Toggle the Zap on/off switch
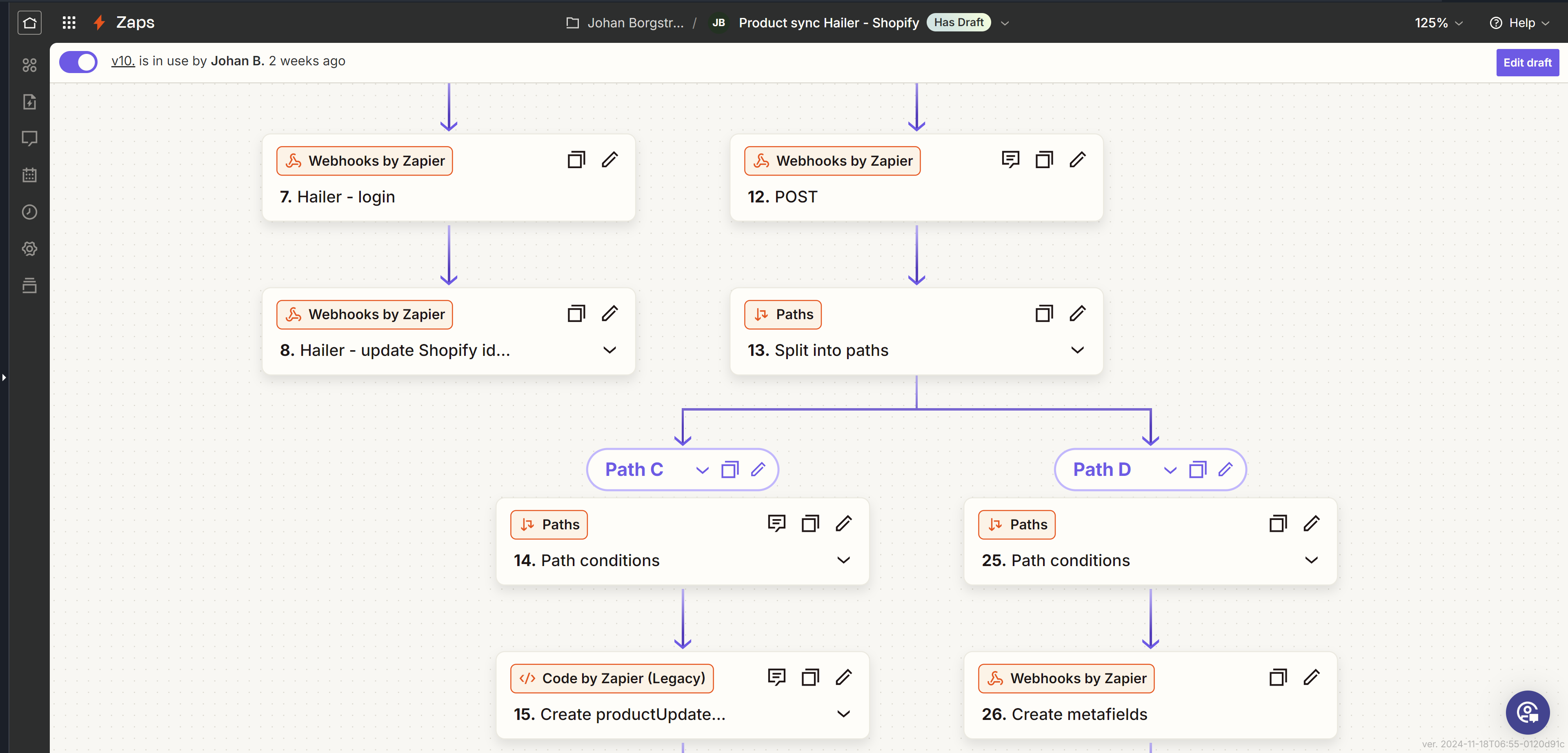This screenshot has width=1568, height=753. tap(78, 62)
